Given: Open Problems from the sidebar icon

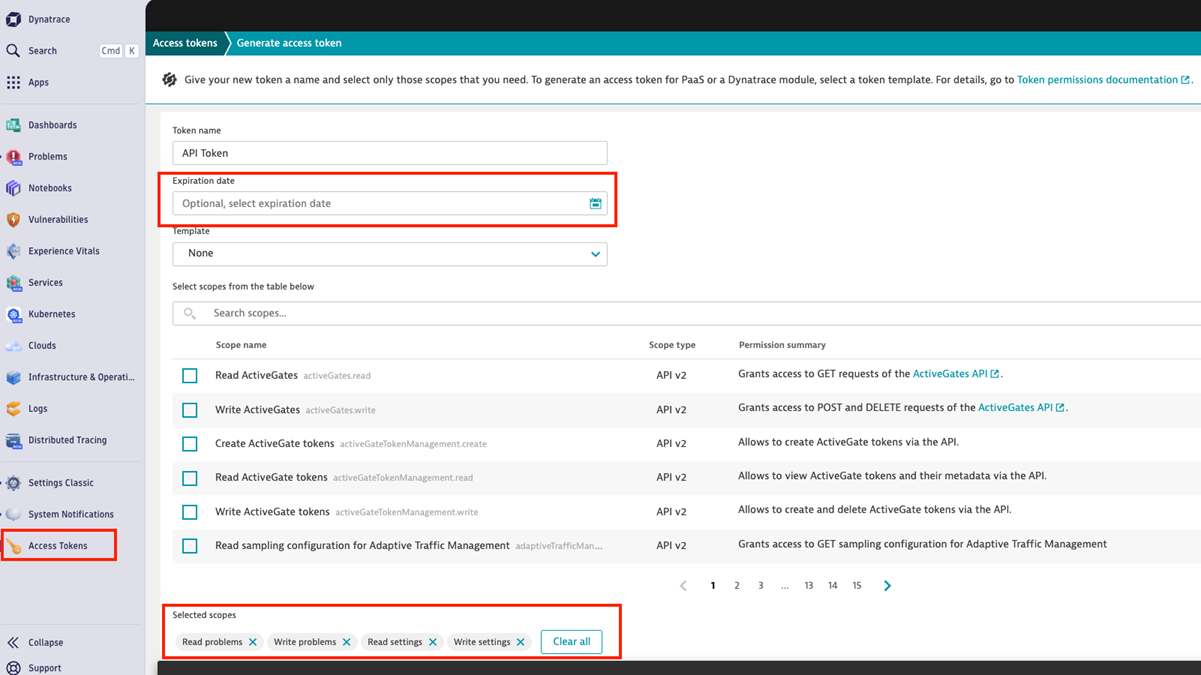Looking at the screenshot, I should click(x=13, y=157).
